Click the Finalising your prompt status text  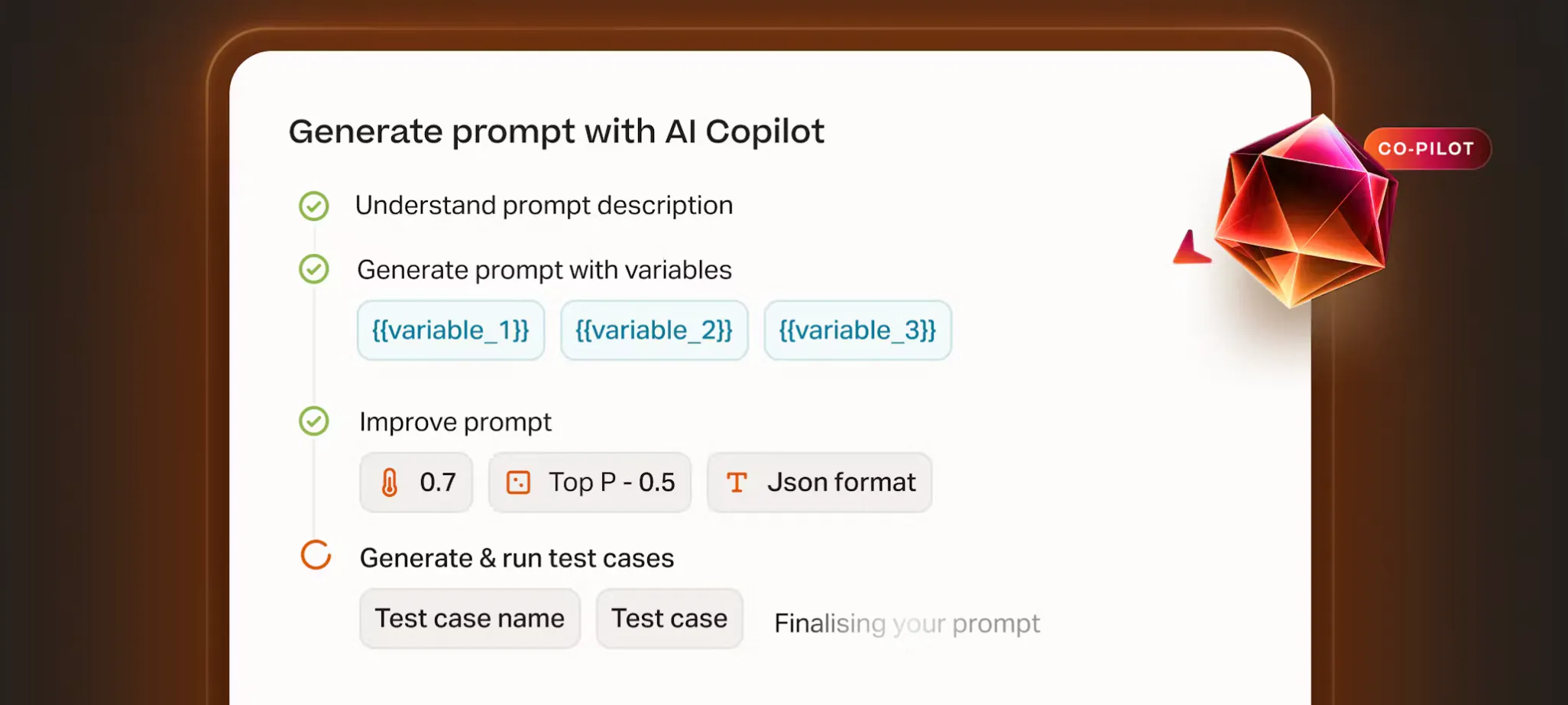pos(907,623)
